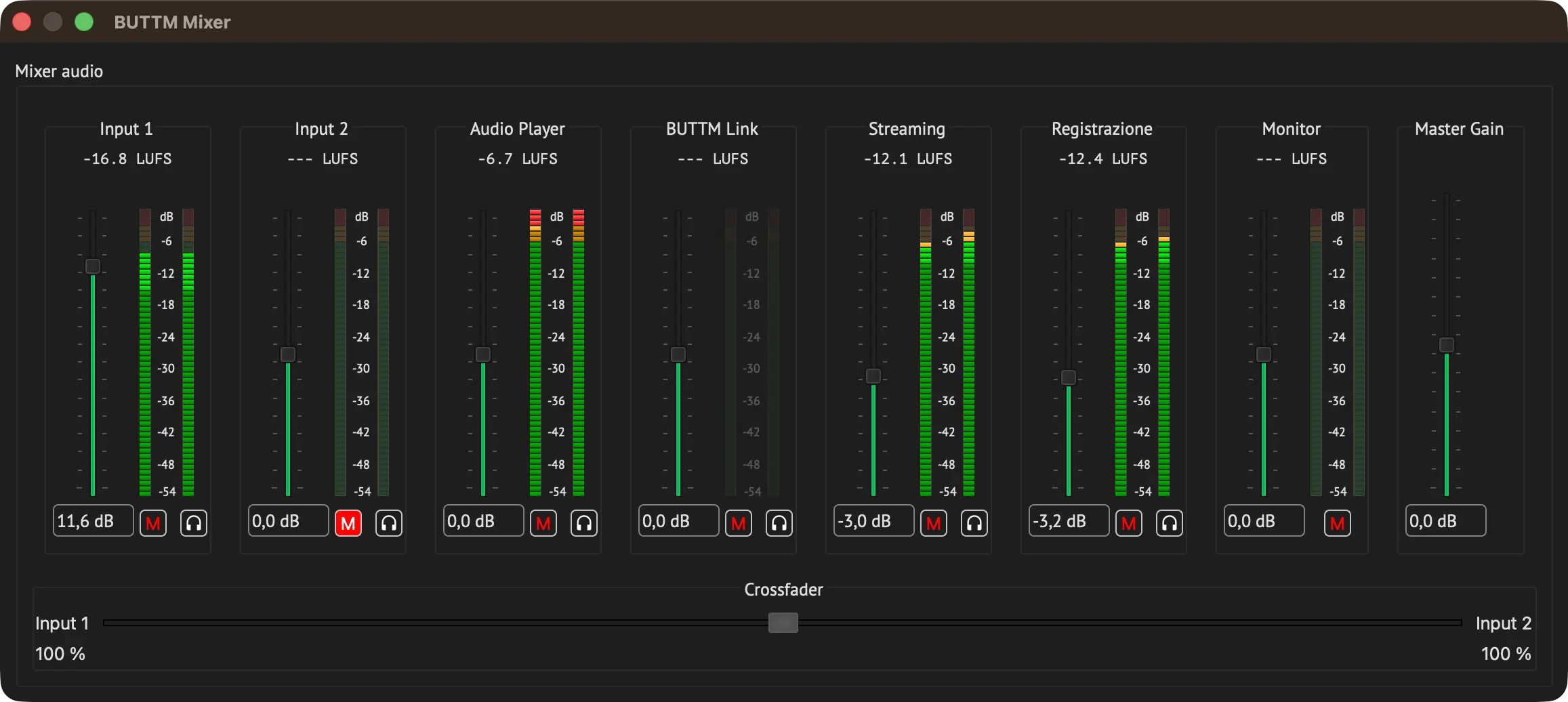
Task: Edit the Input 1 gain field 11,6 dB
Action: coord(94,521)
